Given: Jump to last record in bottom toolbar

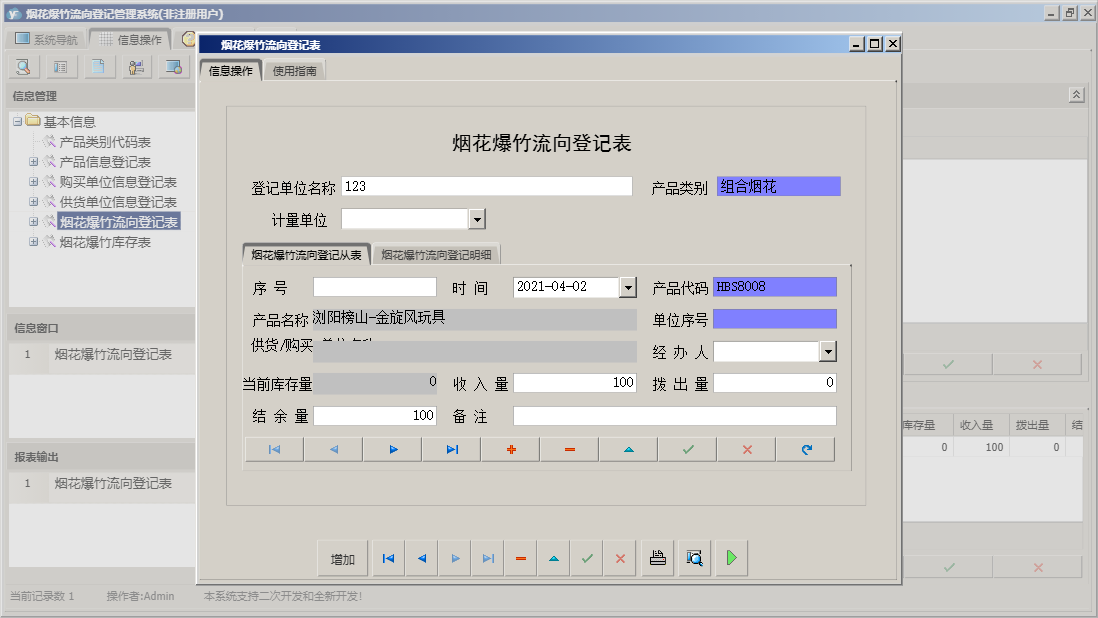Looking at the screenshot, I should click(x=488, y=559).
